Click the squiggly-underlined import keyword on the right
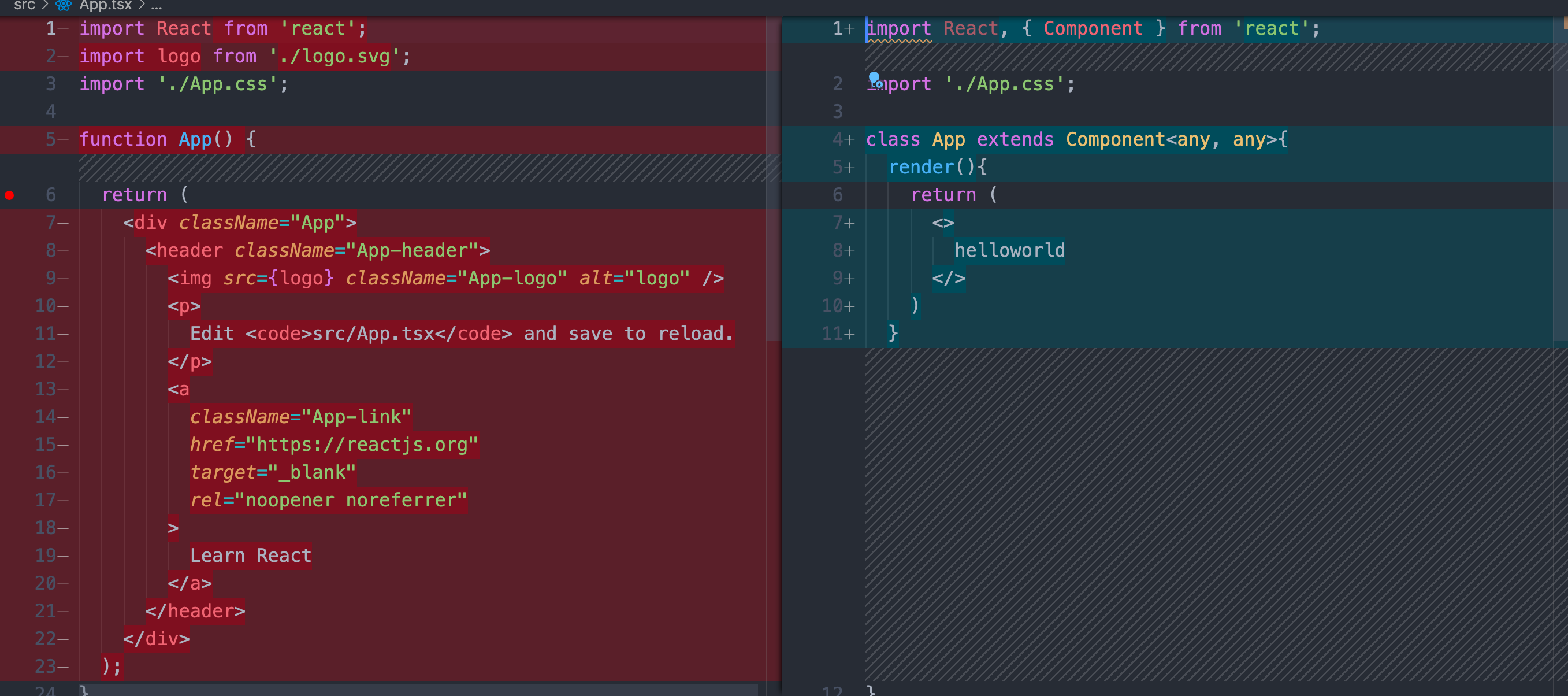This screenshot has height=696, width=1568. 898,29
